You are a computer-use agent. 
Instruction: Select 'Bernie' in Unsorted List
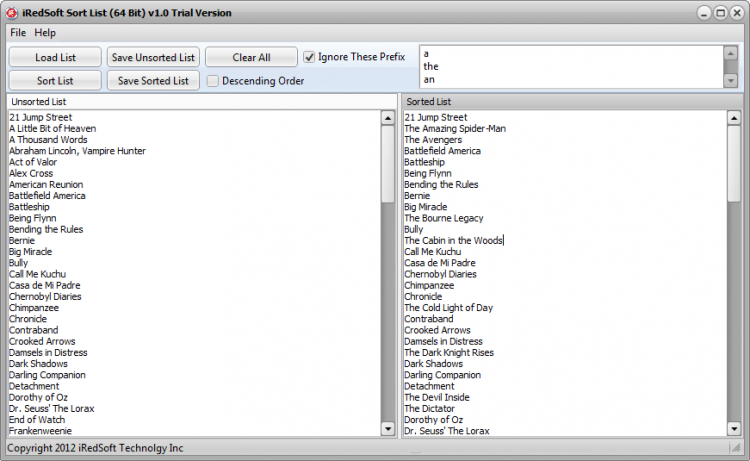(22, 241)
